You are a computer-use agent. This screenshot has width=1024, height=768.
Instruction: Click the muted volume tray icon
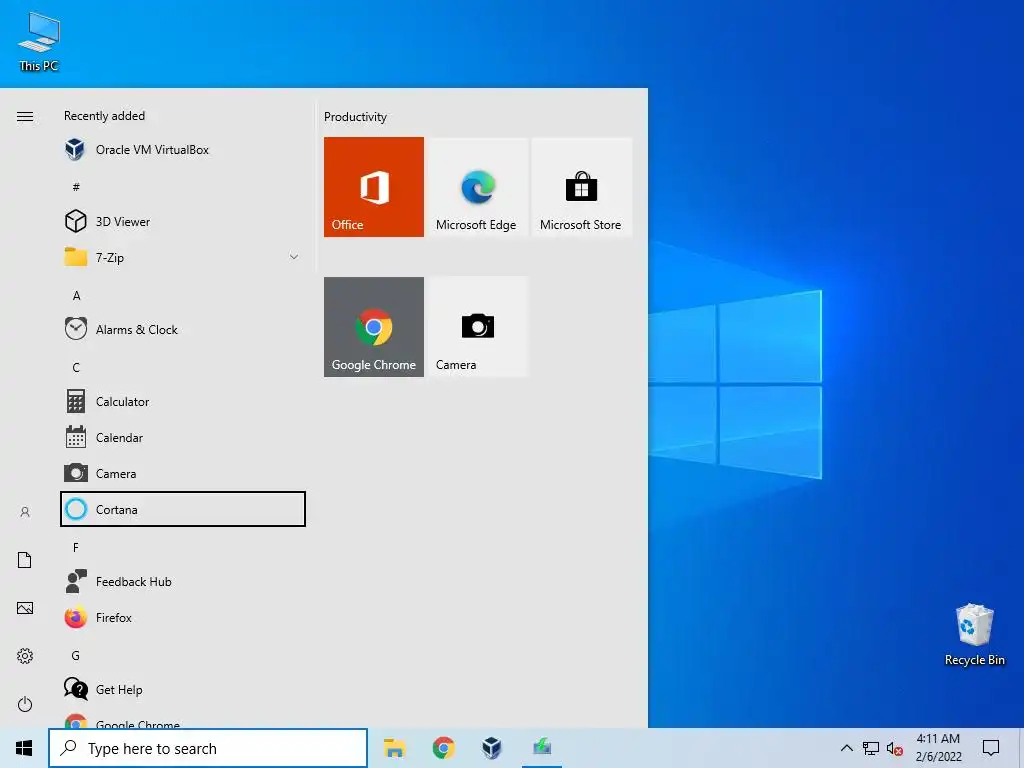pyautogui.click(x=895, y=749)
